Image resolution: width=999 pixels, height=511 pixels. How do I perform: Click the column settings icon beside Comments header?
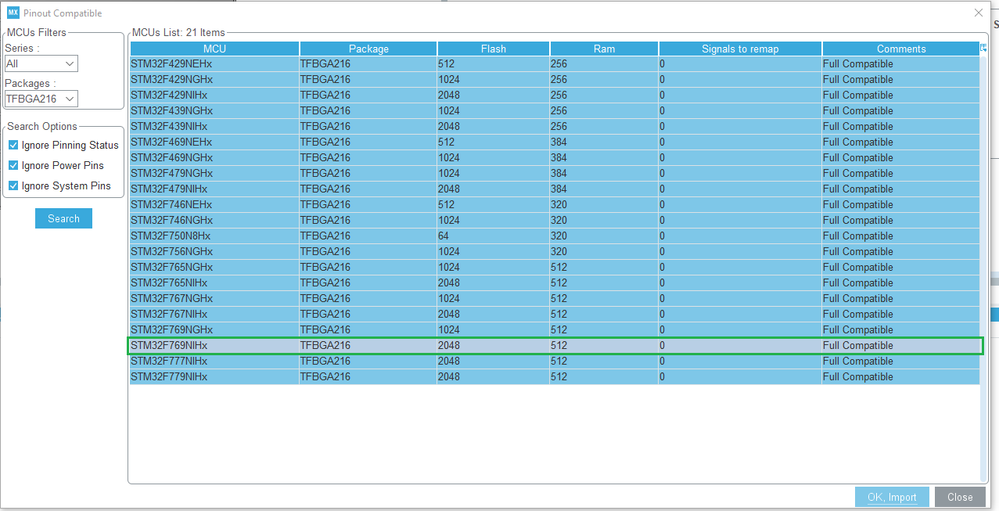(x=984, y=48)
